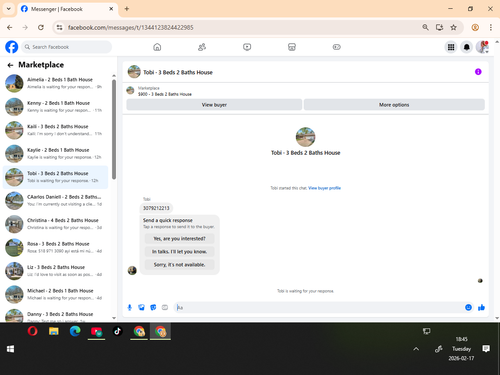Show hidden system tray icons chevron

416,349
